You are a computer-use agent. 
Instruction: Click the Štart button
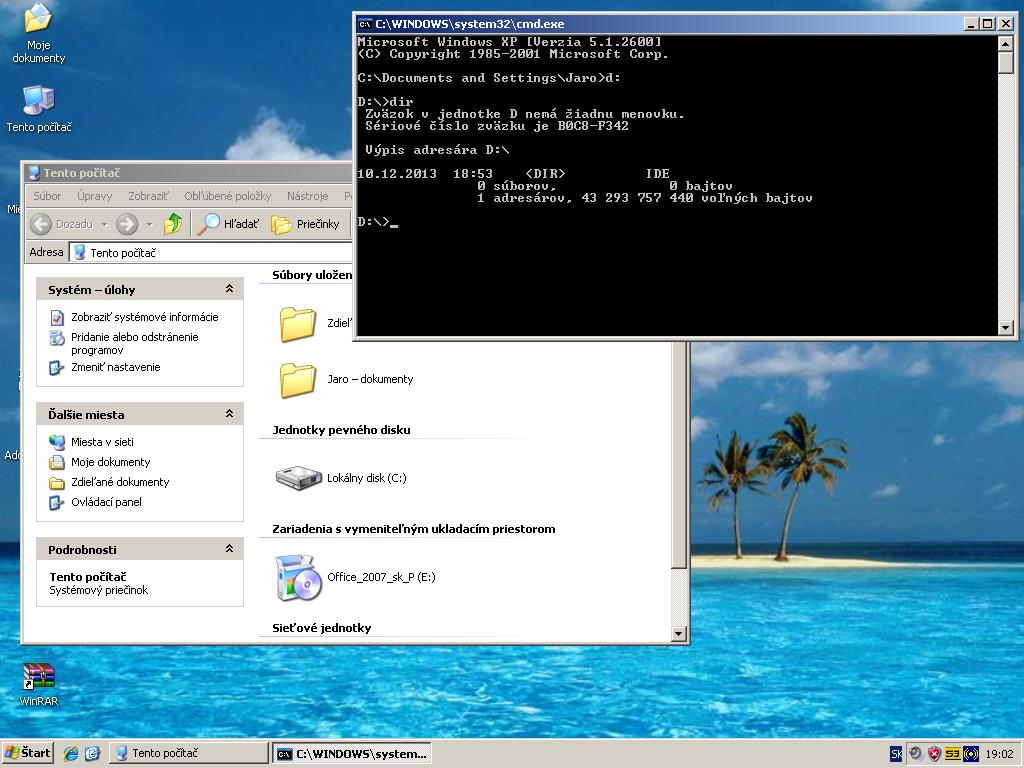pos(27,753)
